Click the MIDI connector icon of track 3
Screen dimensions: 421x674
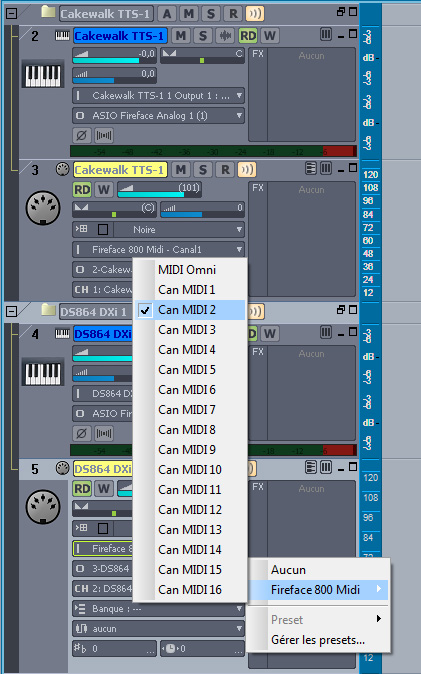pos(43,208)
